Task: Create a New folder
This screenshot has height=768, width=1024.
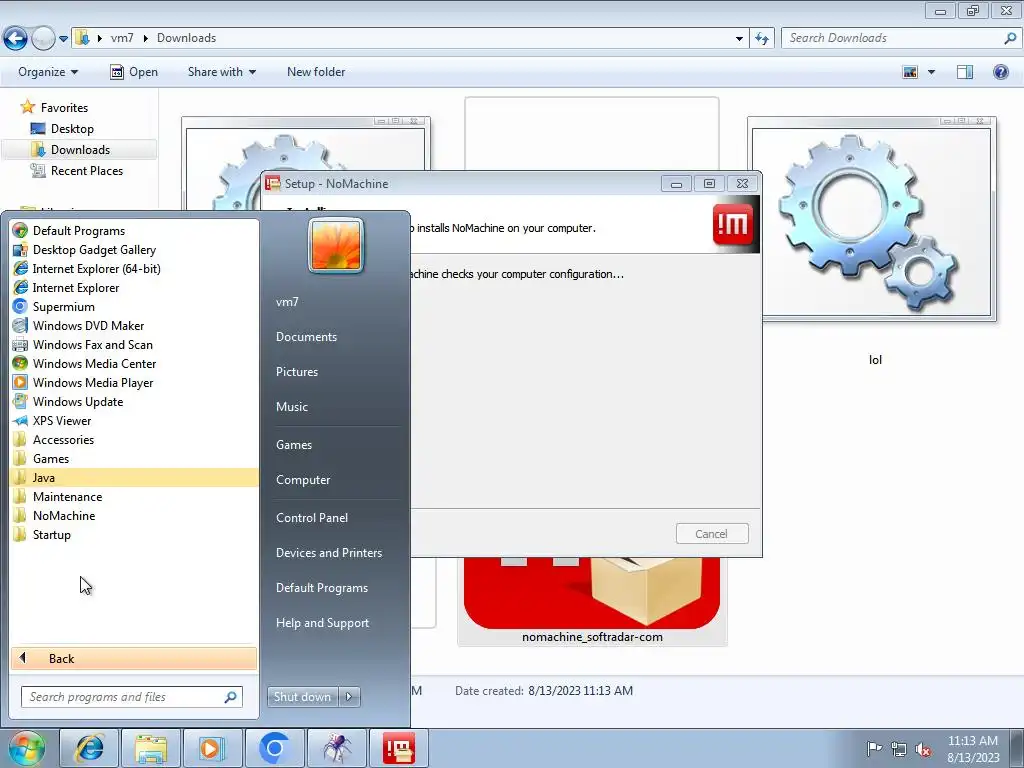Action: 316,72
